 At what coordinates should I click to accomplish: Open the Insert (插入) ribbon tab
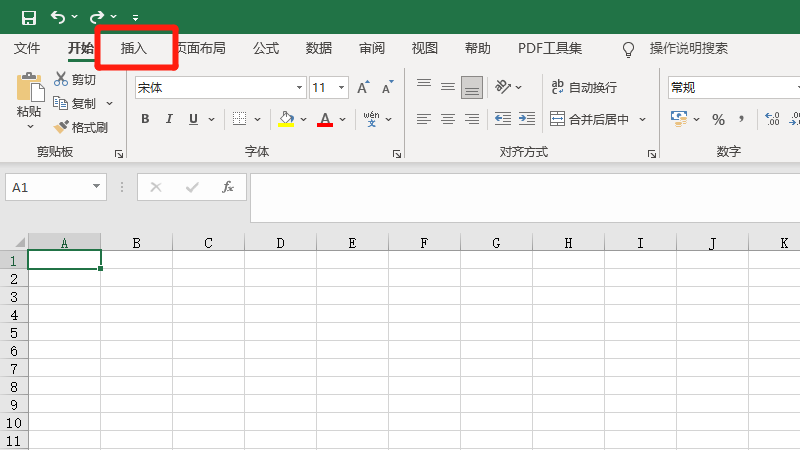(134, 48)
